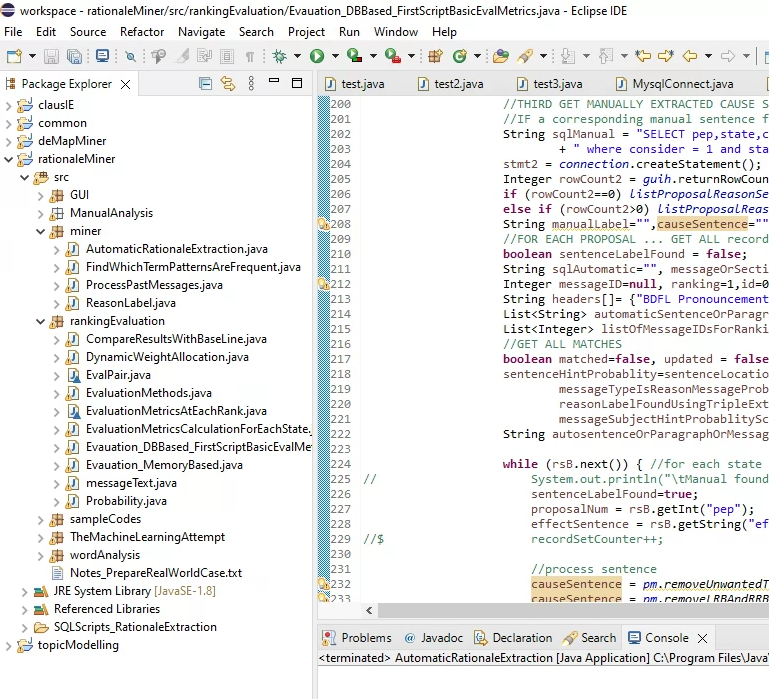The height and width of the screenshot is (699, 769).
Task: Toggle Link with Editor in Package Explorer
Action: (x=227, y=84)
